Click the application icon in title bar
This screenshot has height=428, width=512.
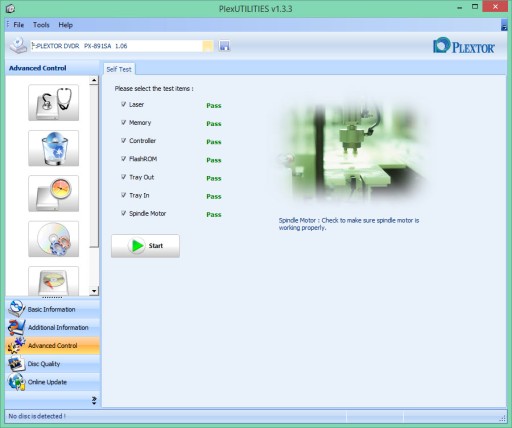point(10,8)
